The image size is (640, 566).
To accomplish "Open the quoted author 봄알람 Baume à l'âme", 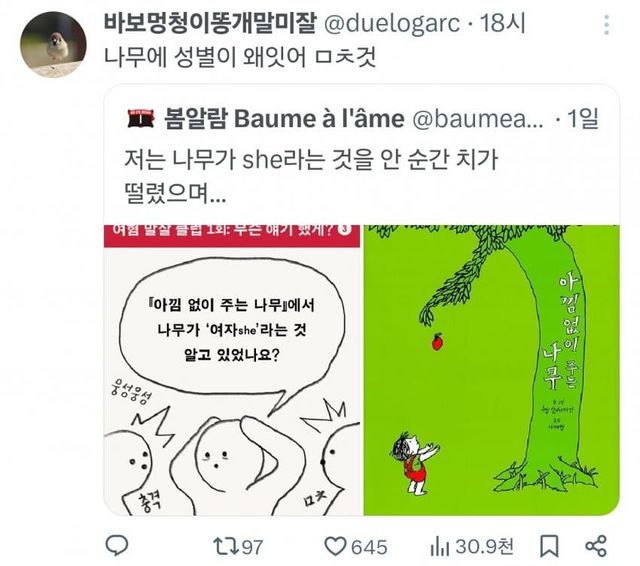I will 284,119.
